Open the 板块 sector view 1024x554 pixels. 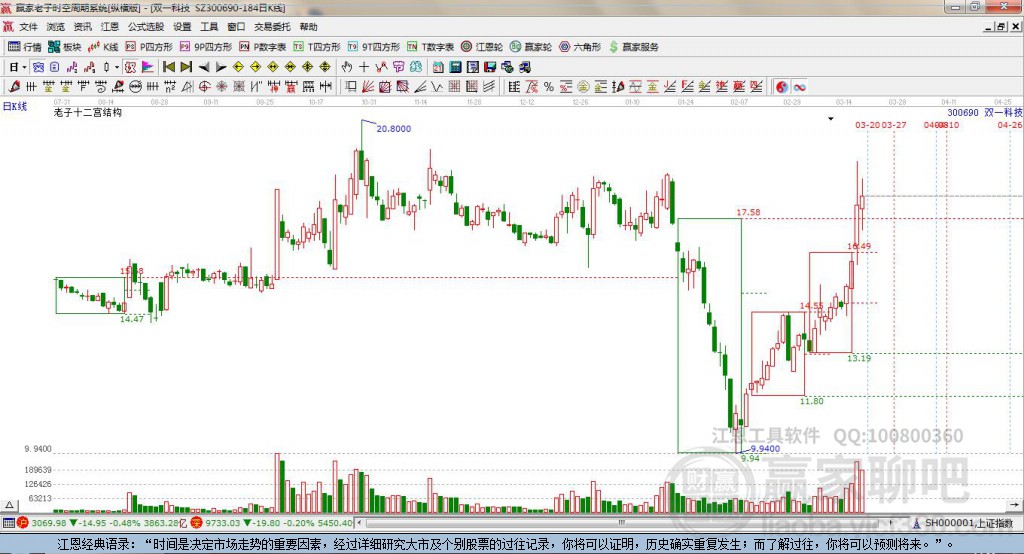[x=65, y=47]
